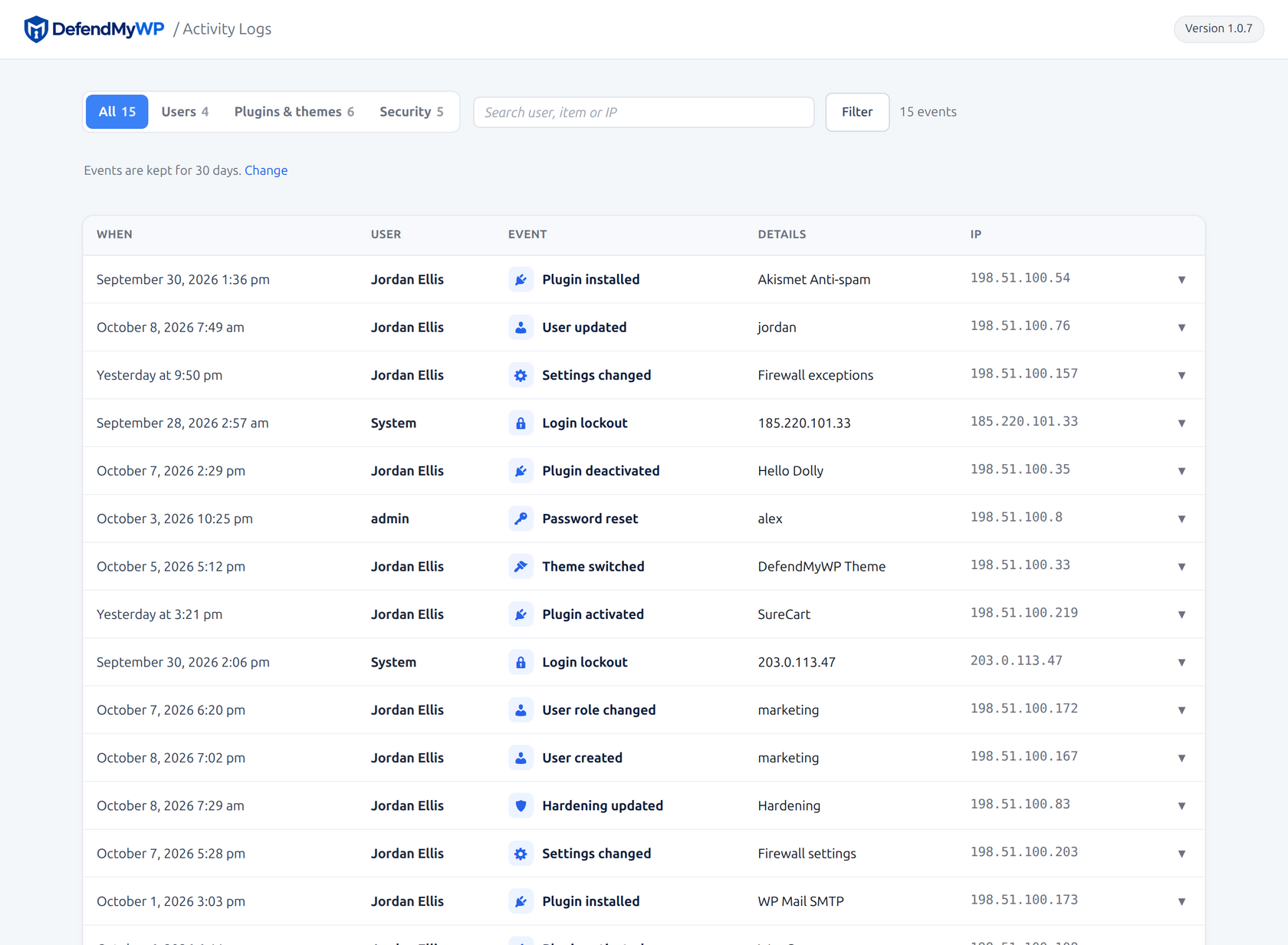
Task: Click the DefendMyWP Theme details cell
Action: point(822,566)
